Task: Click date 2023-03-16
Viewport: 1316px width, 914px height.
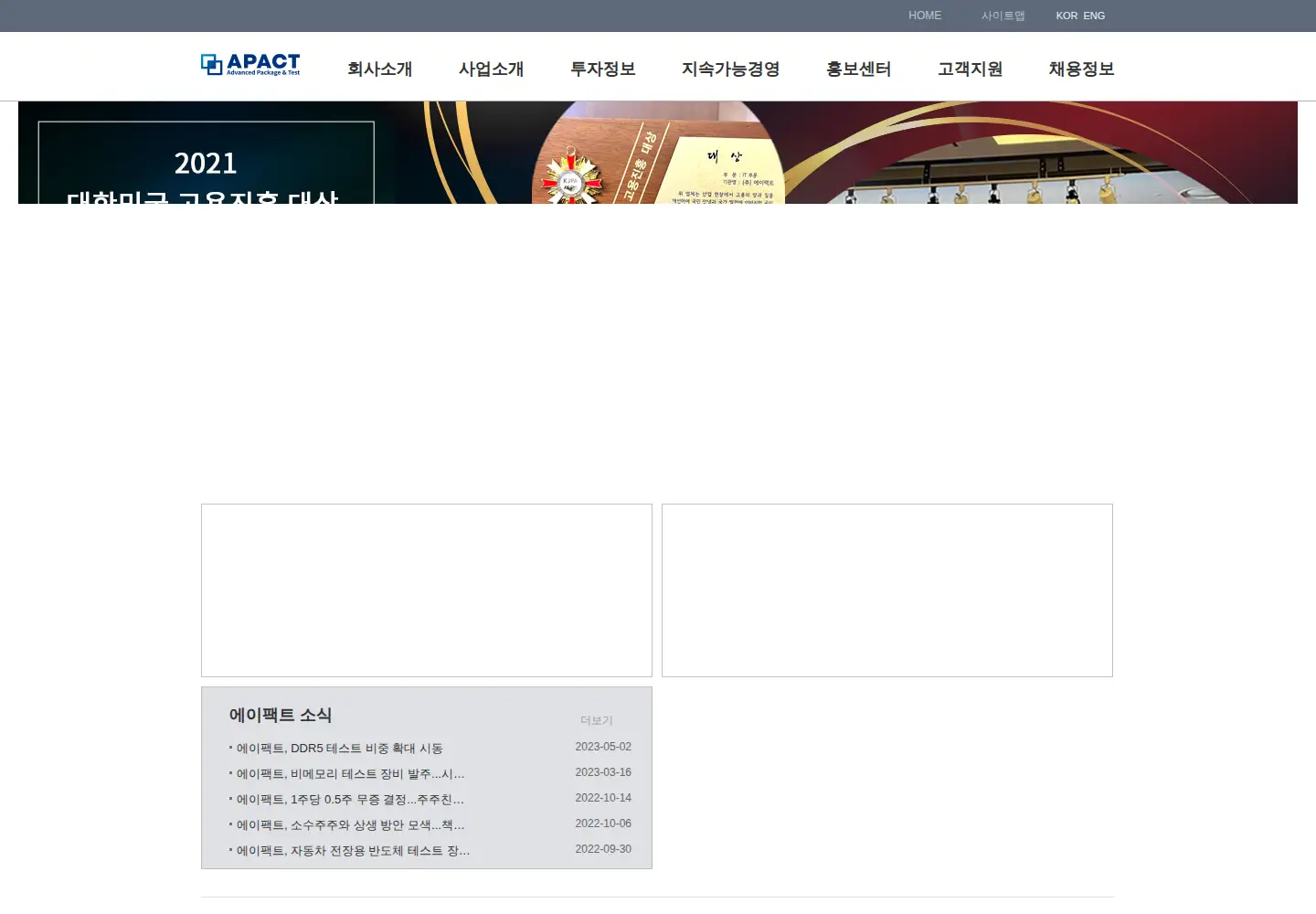Action: (x=603, y=772)
